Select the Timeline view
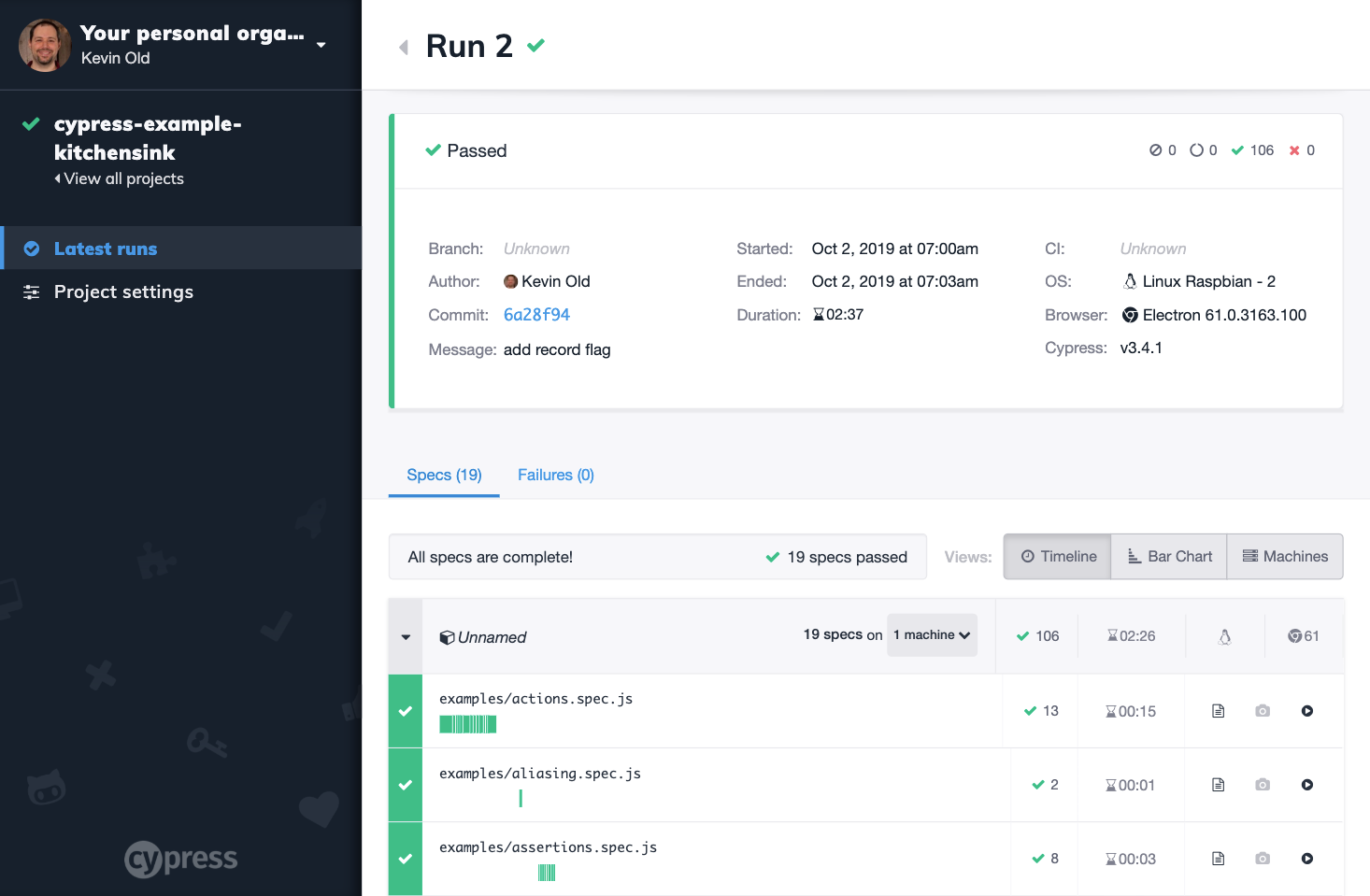 (x=1057, y=557)
